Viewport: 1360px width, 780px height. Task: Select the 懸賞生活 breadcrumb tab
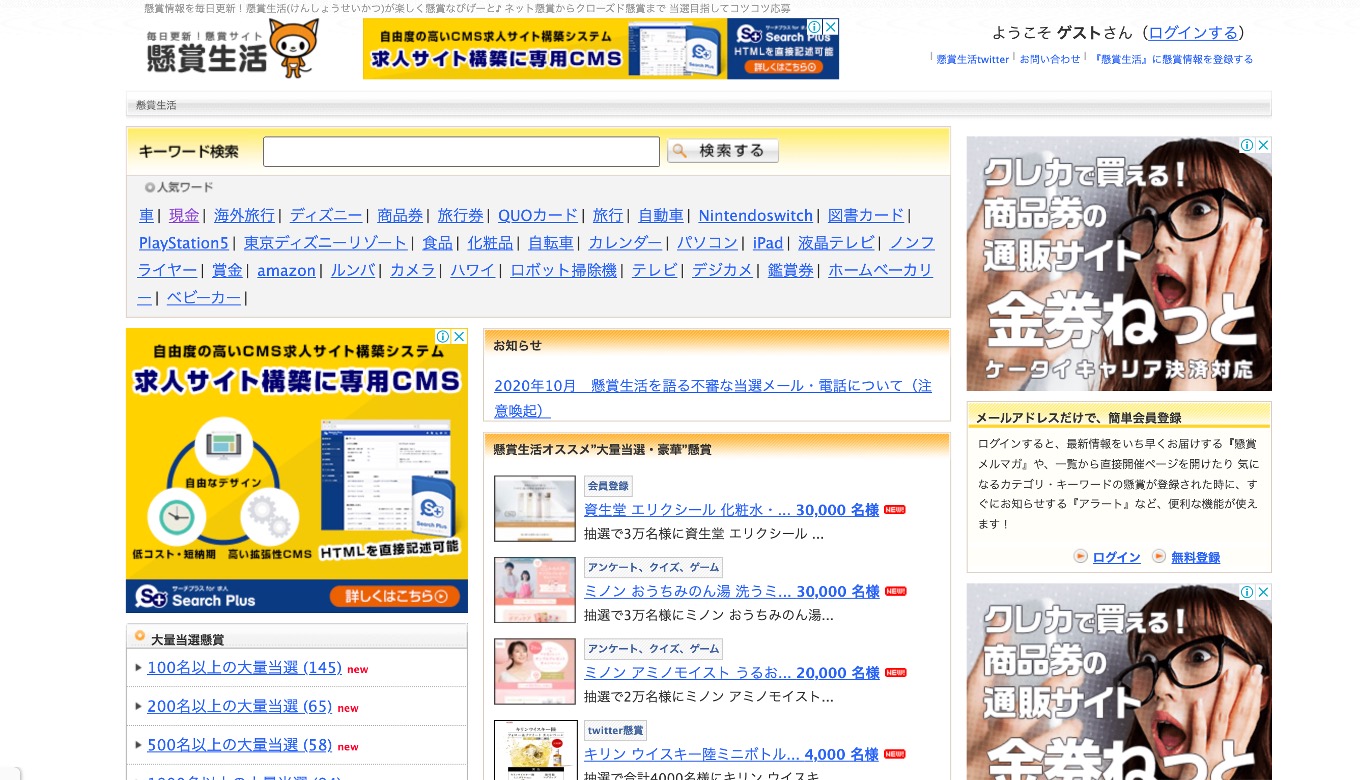[156, 105]
